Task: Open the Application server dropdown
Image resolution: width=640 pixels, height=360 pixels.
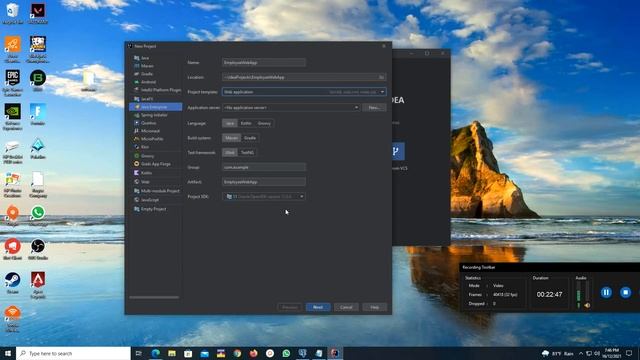Action: tap(291, 107)
